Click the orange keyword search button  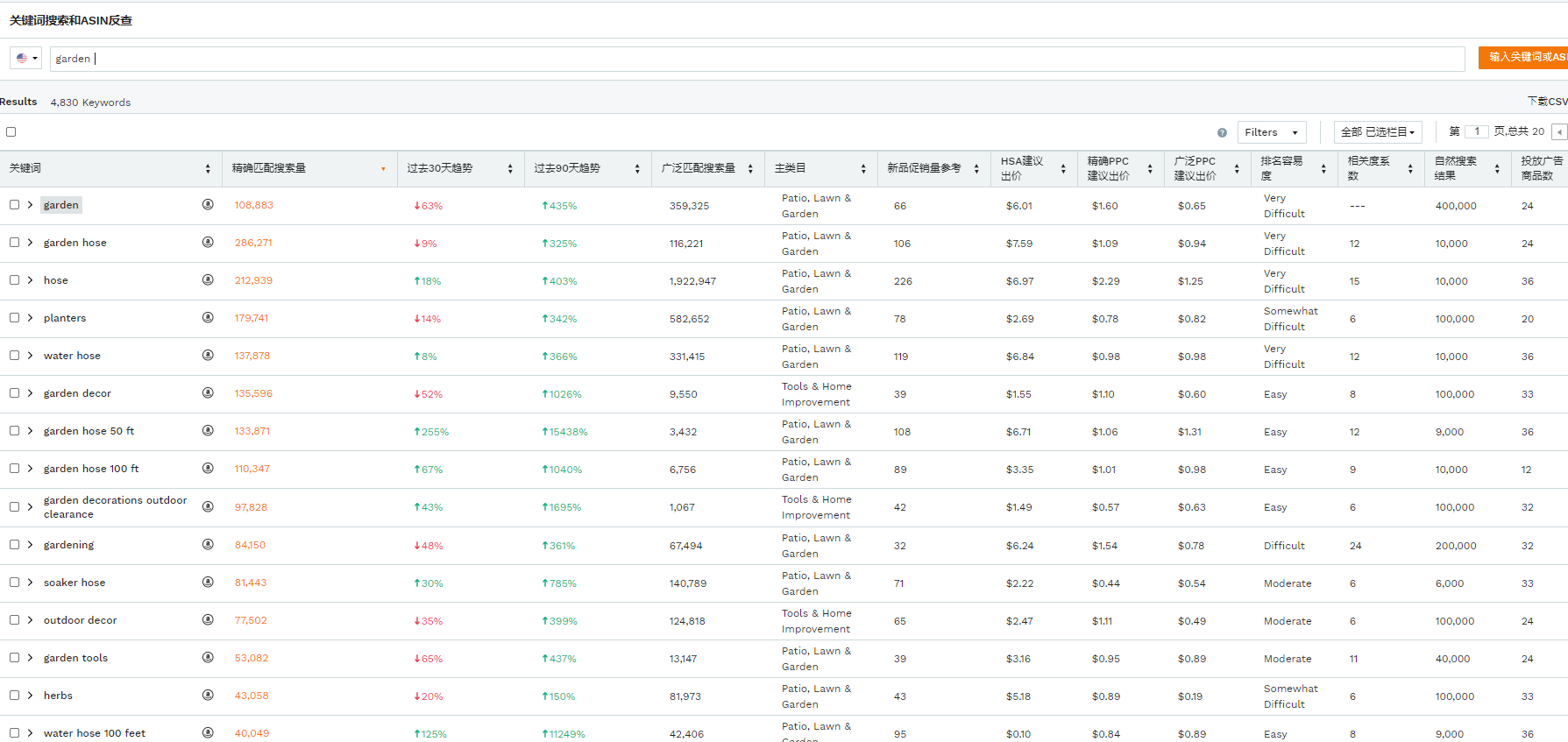click(x=1523, y=57)
